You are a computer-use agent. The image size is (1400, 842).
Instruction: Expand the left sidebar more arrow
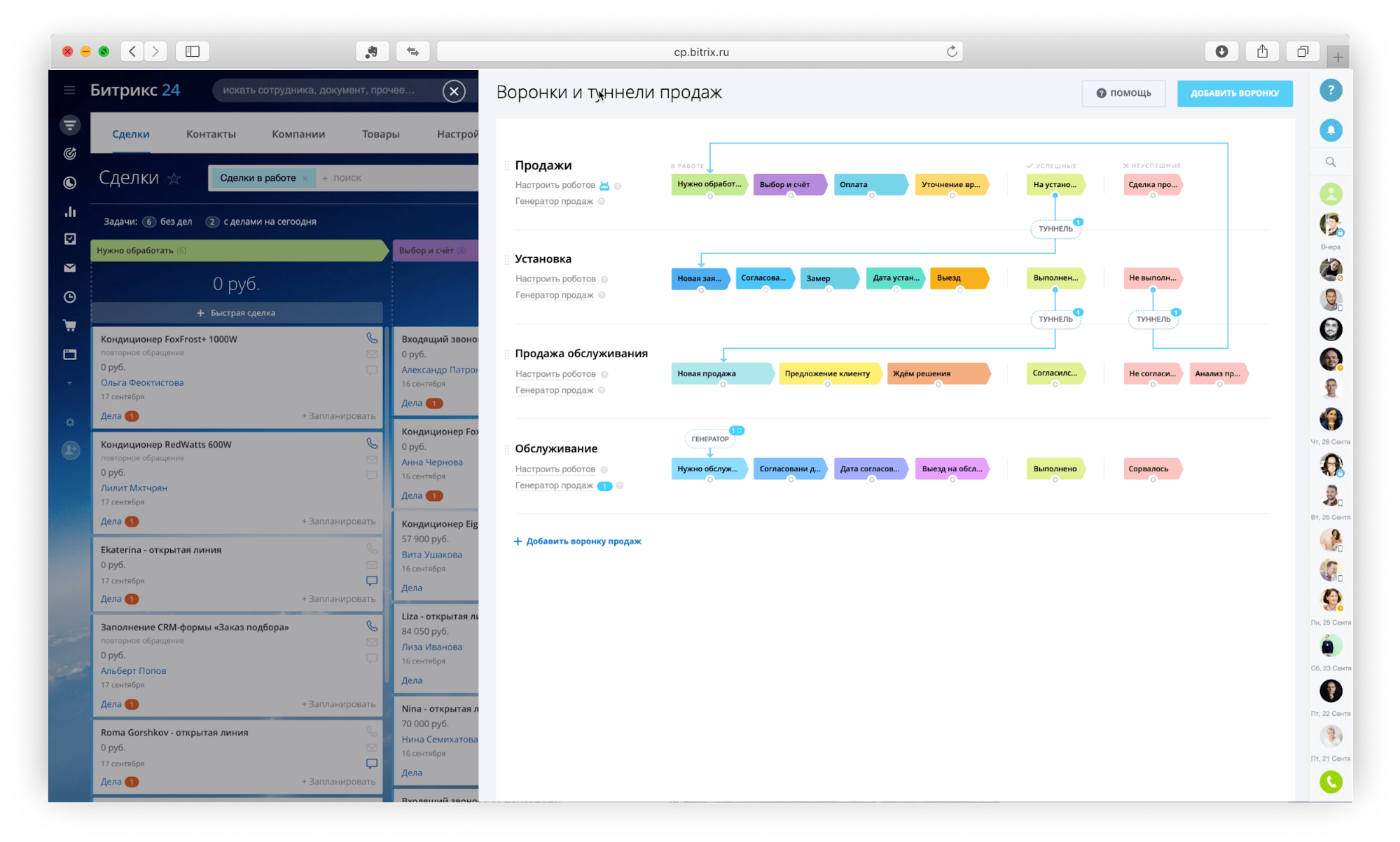(69, 383)
